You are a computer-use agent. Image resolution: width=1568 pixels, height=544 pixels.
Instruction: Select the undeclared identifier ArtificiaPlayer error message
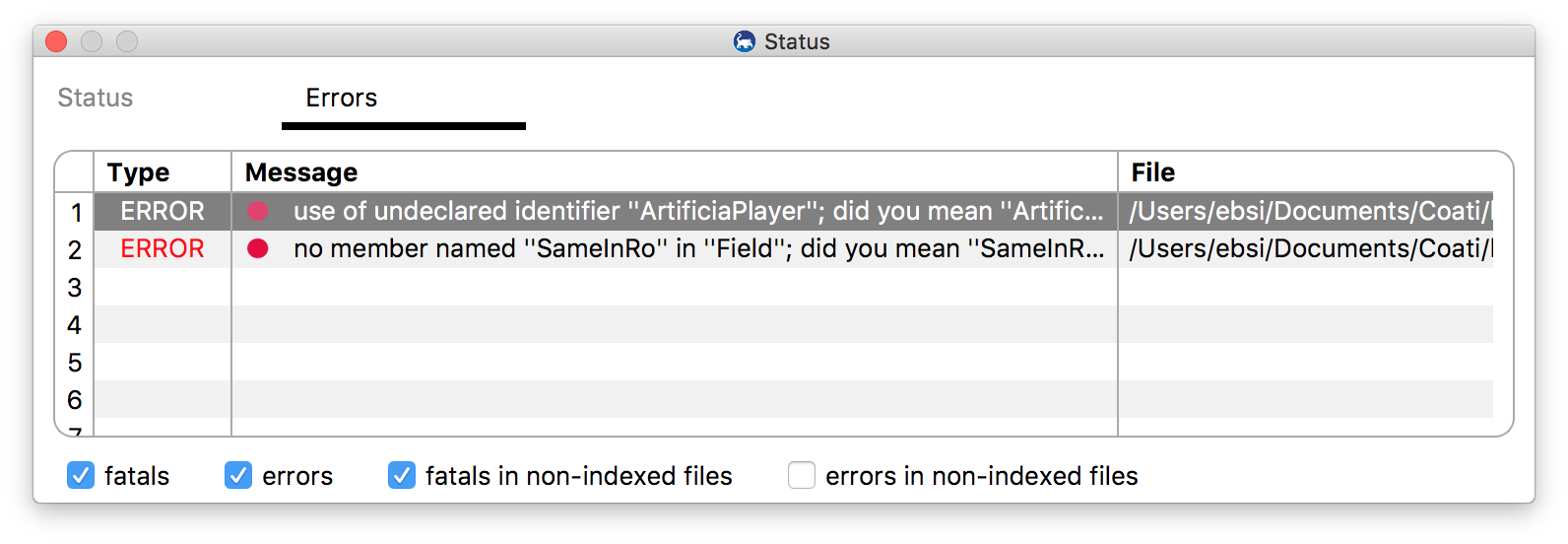(698, 211)
